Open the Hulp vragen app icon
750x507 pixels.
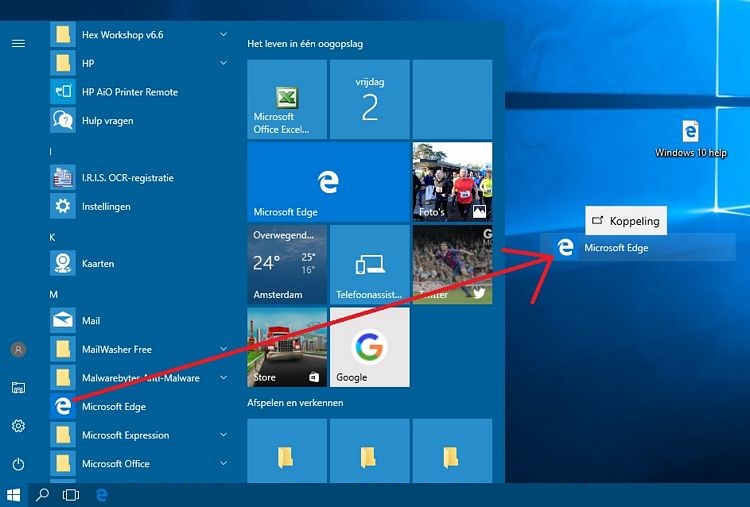pyautogui.click(x=63, y=120)
